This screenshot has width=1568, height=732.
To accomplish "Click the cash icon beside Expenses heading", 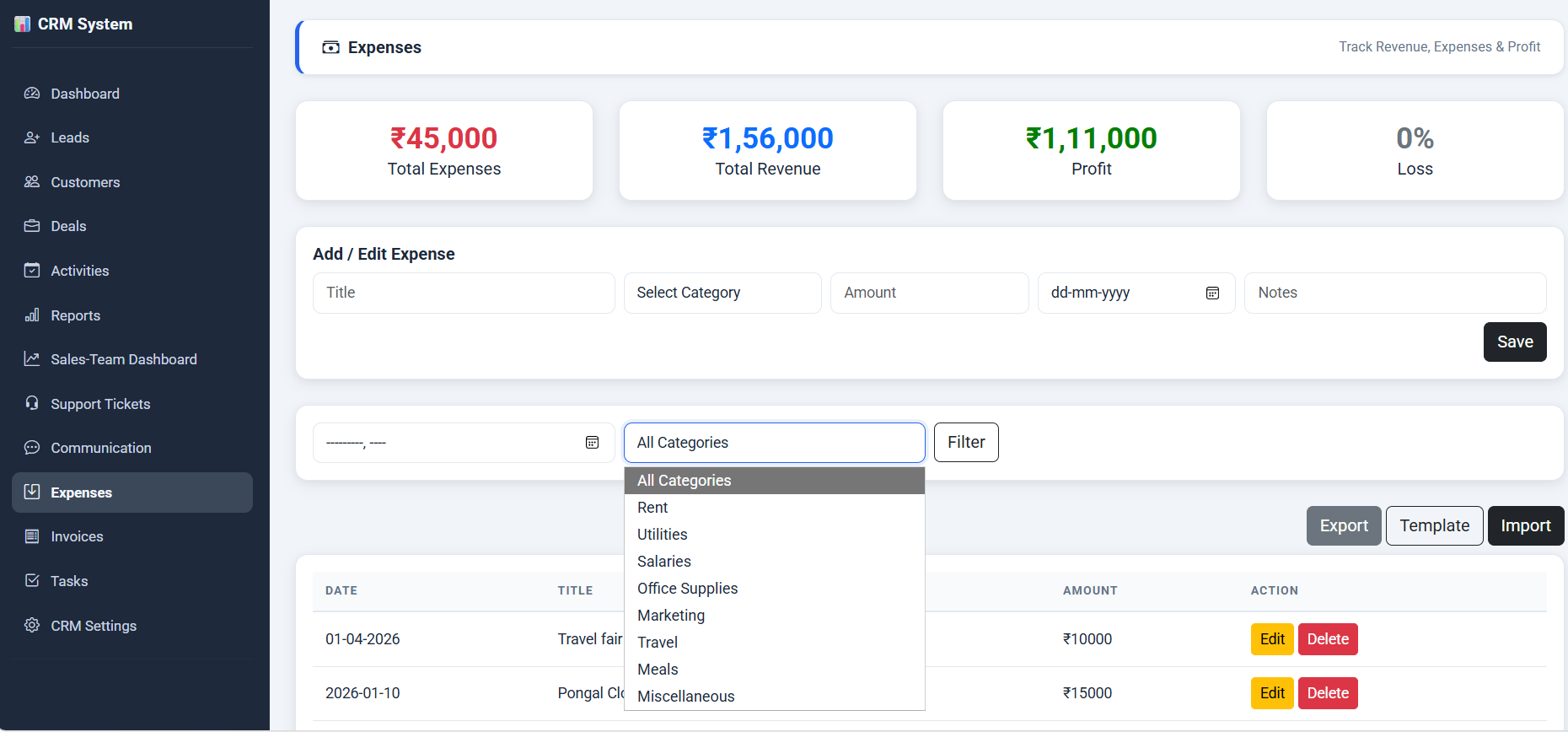I will pos(331,47).
